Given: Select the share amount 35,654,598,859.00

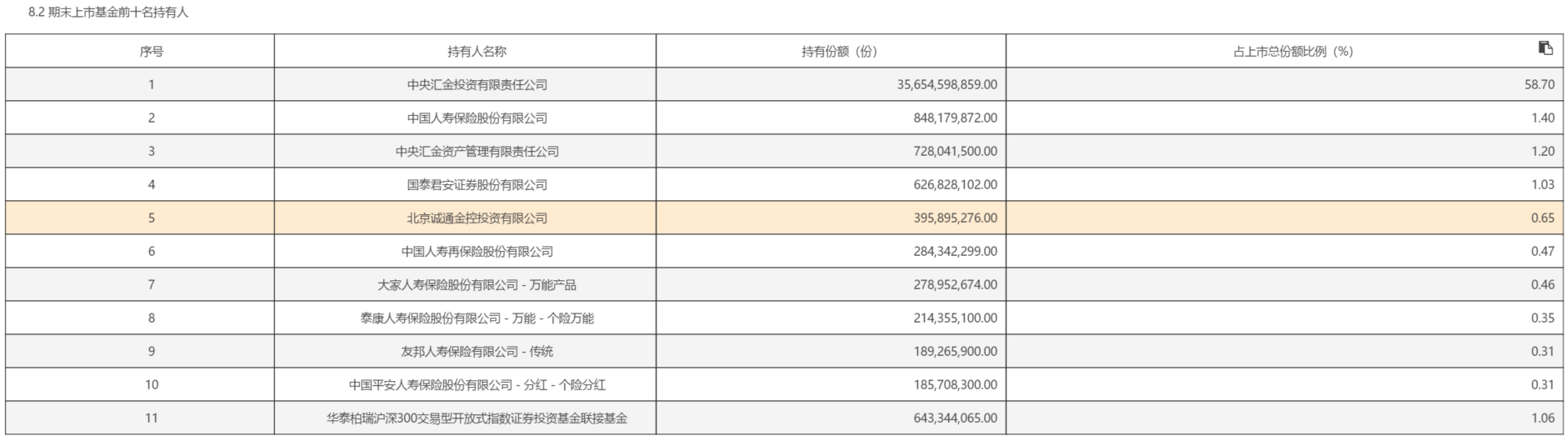Looking at the screenshot, I should (x=946, y=85).
